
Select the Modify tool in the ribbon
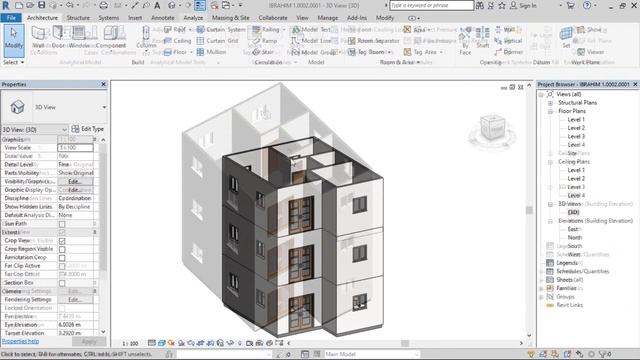click(14, 40)
